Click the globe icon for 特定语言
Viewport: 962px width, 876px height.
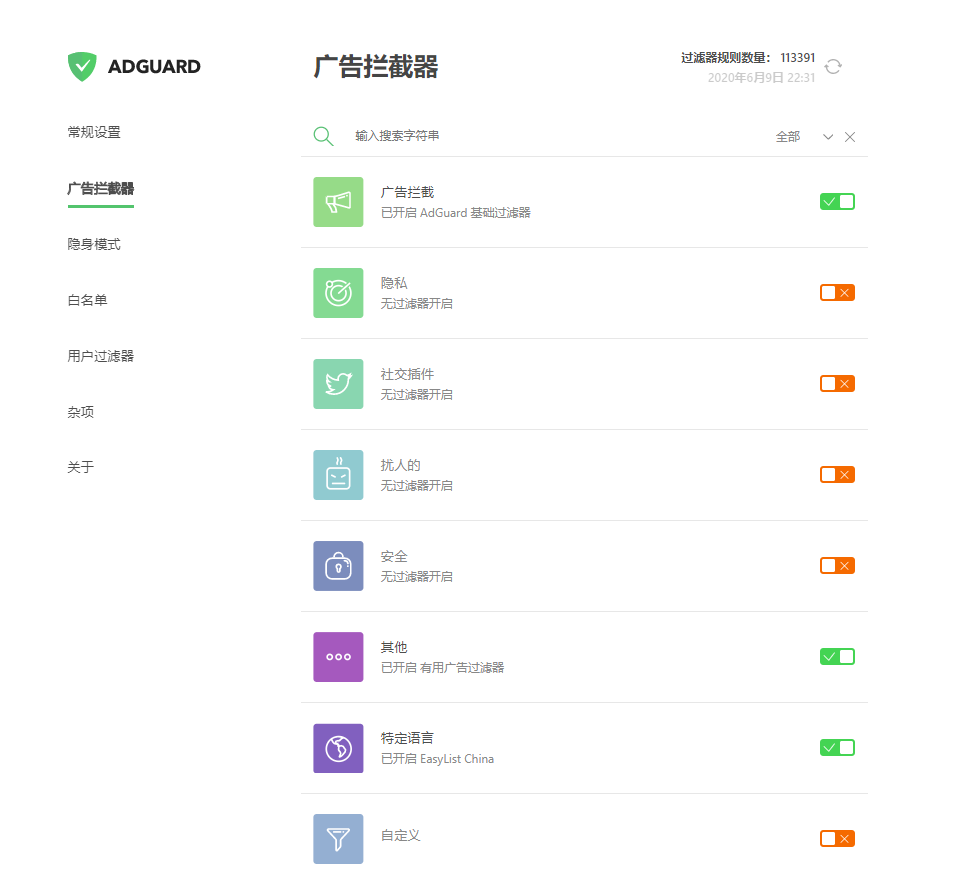tap(338, 748)
